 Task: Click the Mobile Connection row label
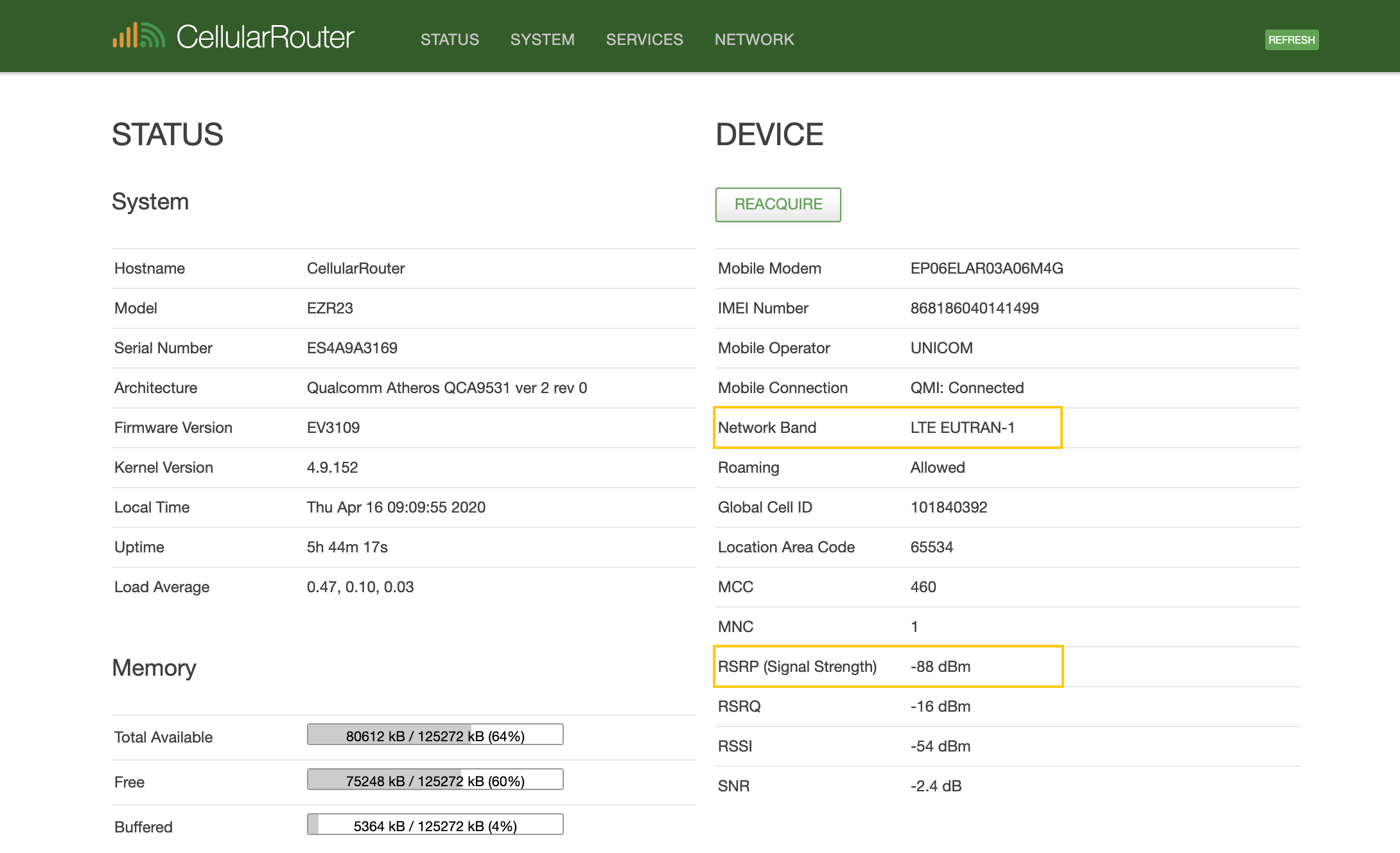pyautogui.click(x=783, y=388)
